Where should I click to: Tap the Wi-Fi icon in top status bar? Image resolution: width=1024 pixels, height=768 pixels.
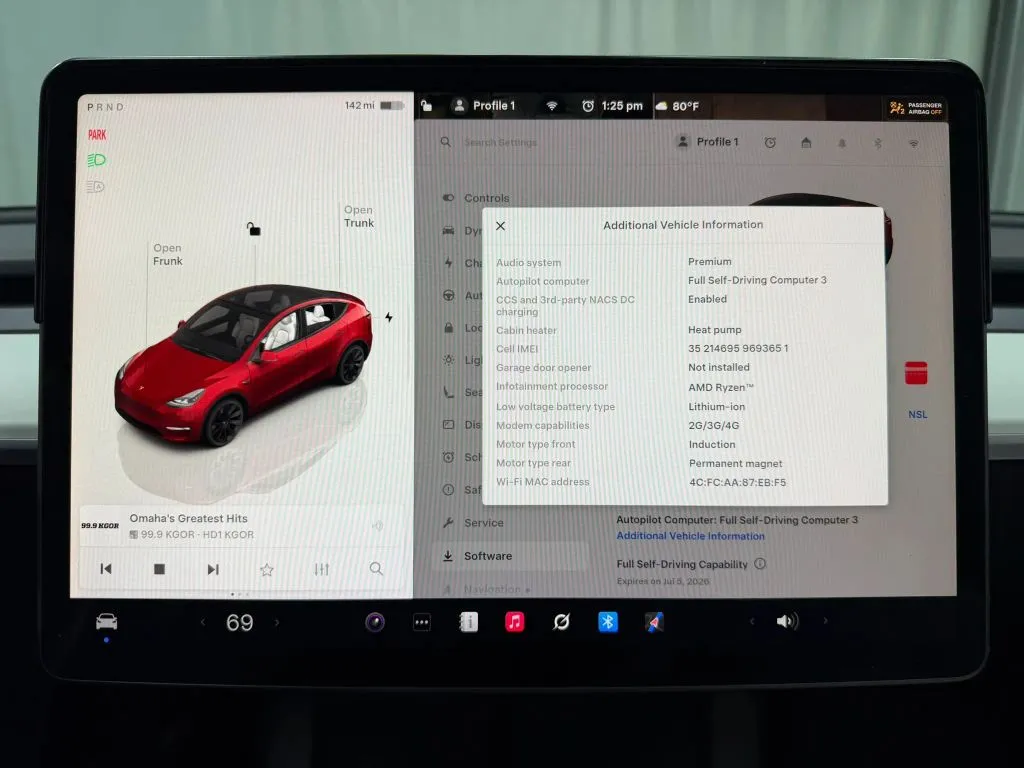click(552, 106)
